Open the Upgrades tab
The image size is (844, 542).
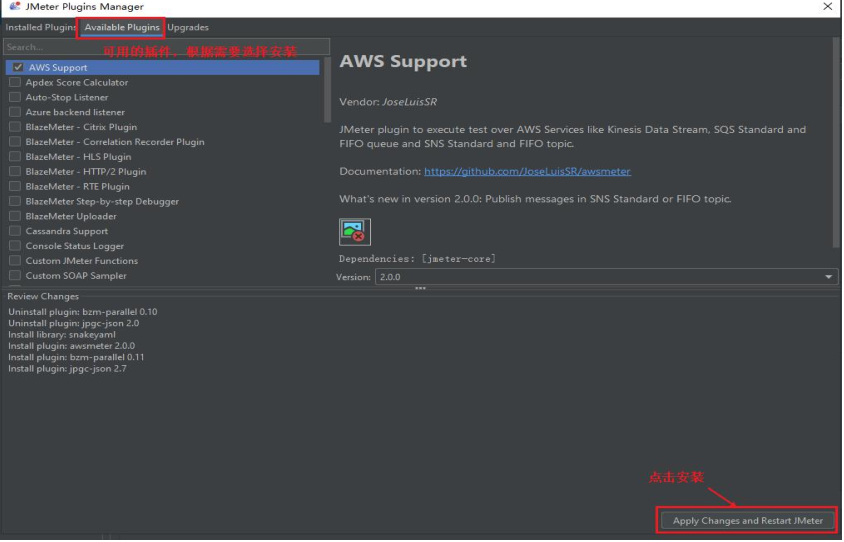(188, 27)
